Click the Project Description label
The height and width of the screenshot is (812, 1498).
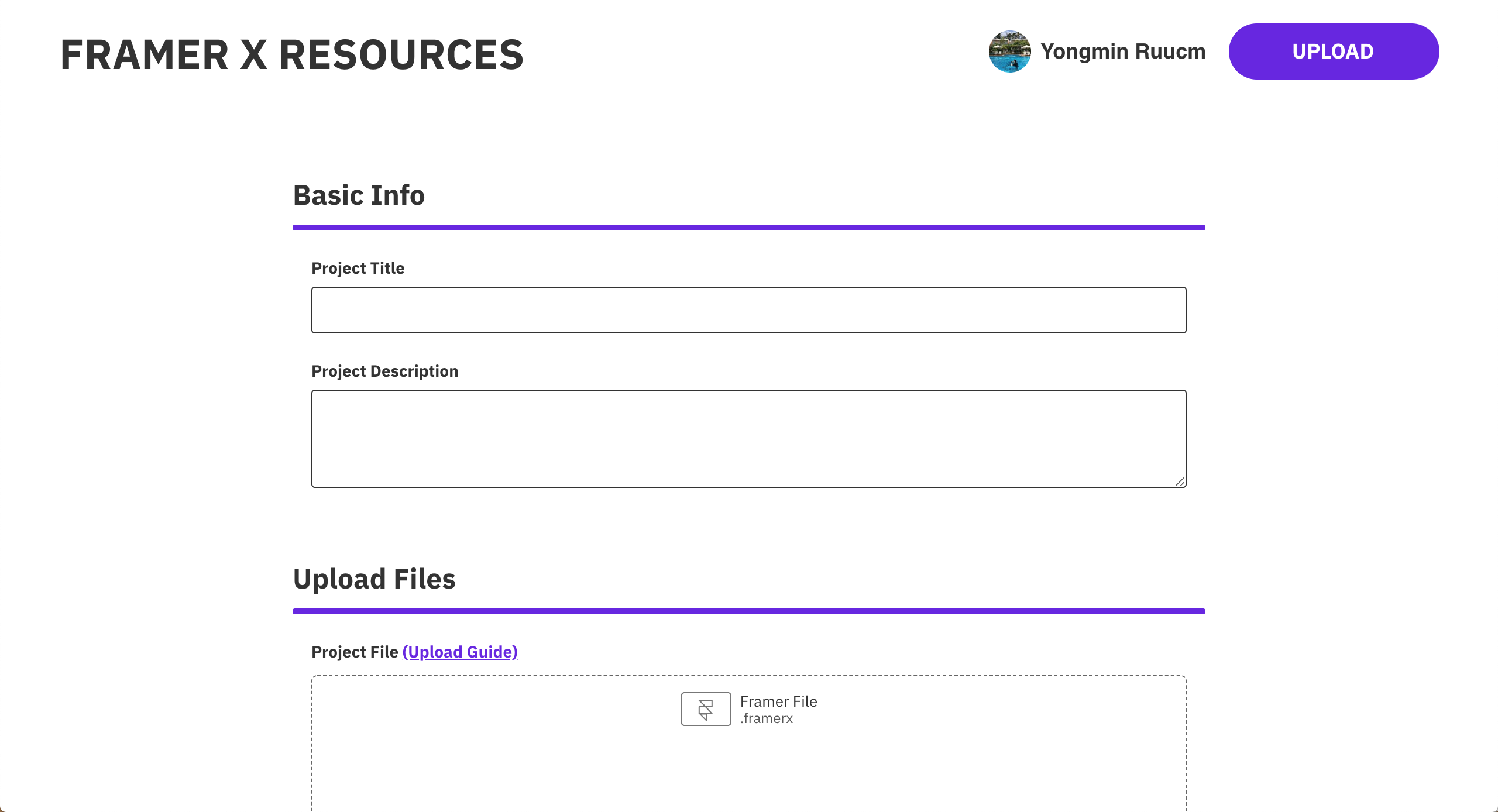tap(384, 371)
